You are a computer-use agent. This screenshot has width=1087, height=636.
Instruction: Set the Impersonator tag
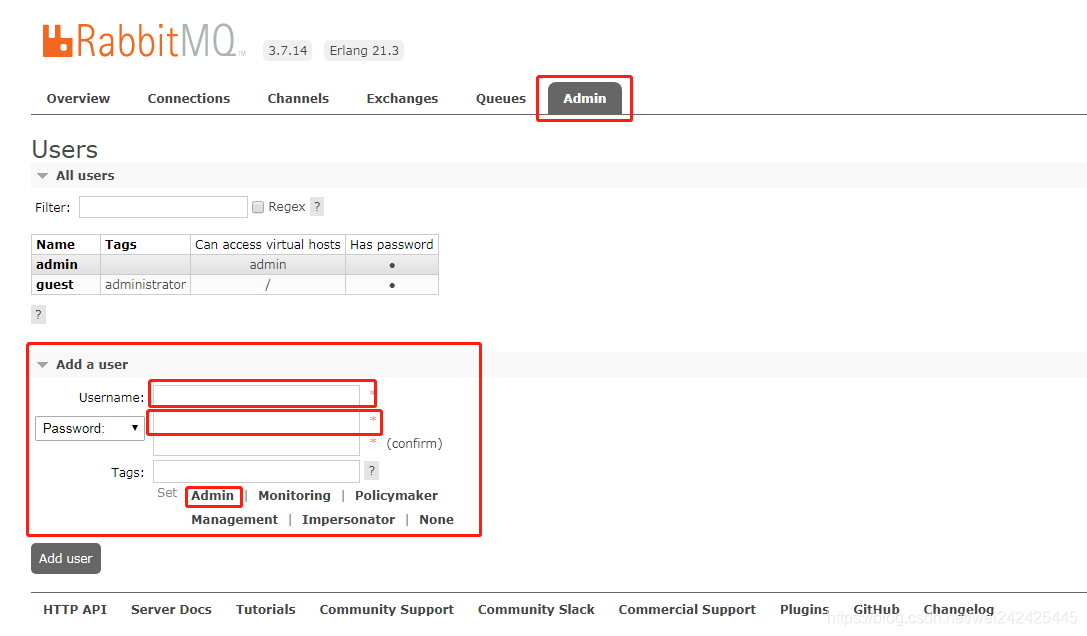pos(348,519)
